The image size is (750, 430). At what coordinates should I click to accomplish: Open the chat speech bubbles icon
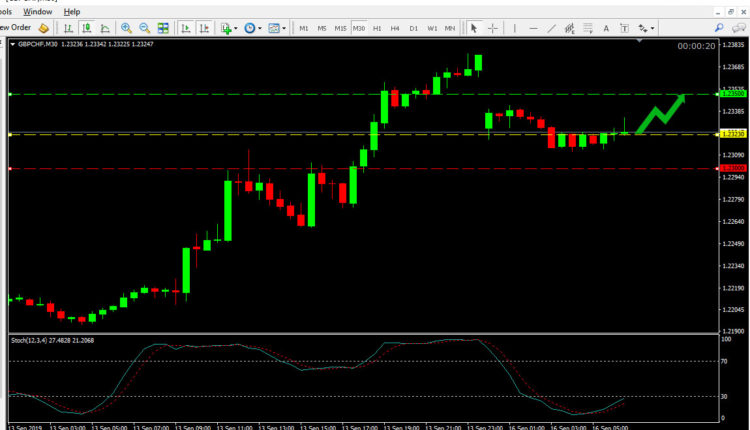coord(739,28)
